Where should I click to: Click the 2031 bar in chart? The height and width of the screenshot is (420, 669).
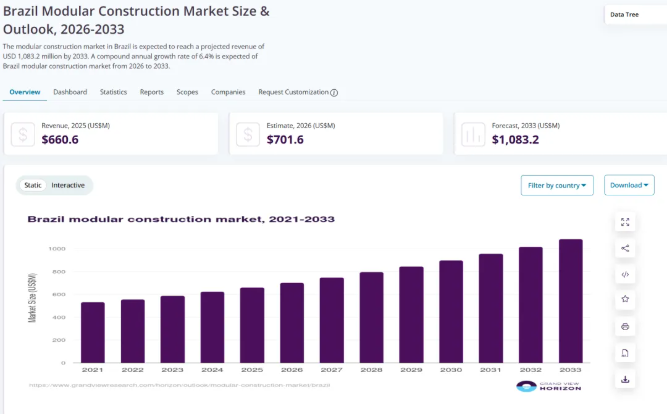point(491,308)
